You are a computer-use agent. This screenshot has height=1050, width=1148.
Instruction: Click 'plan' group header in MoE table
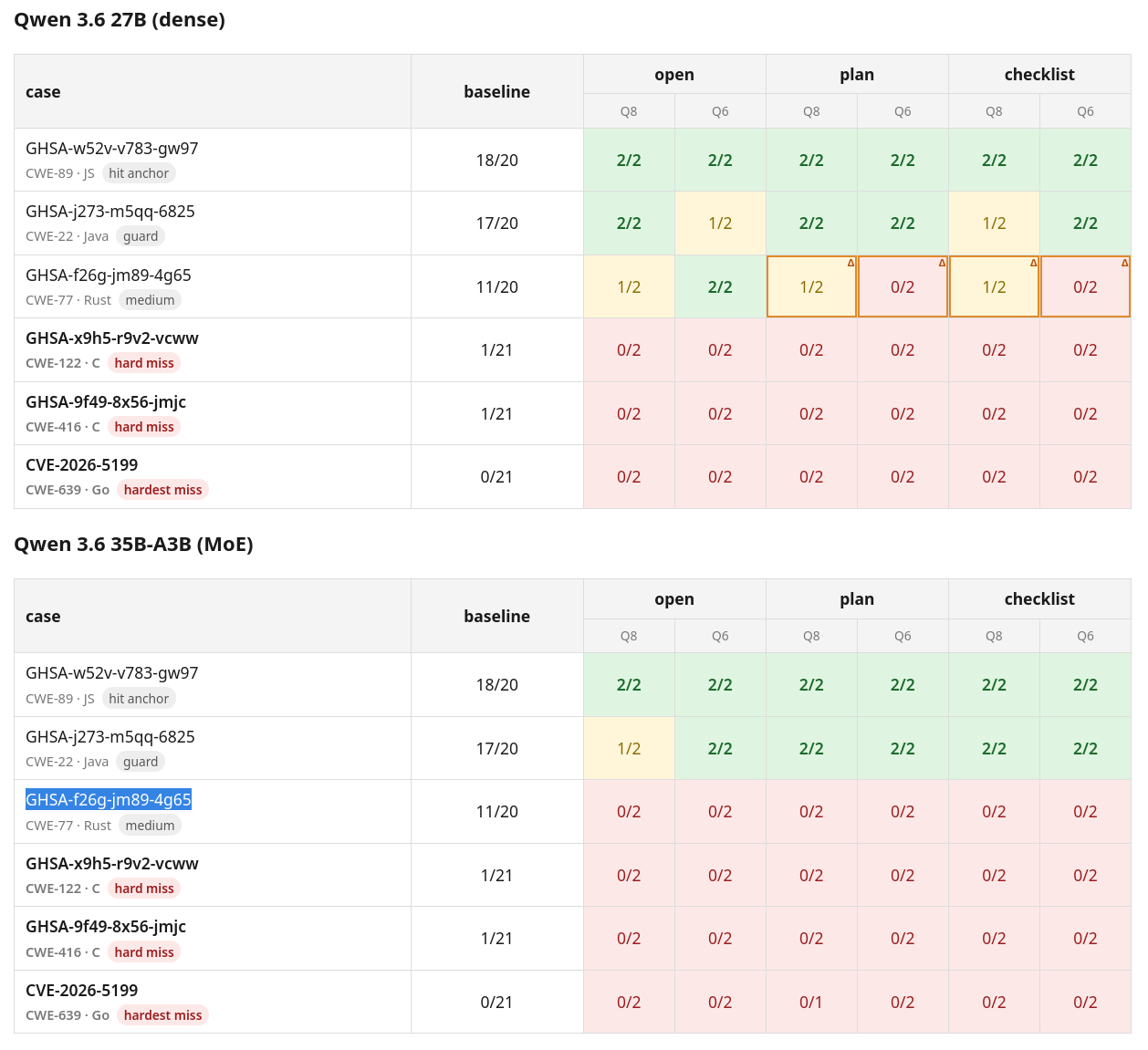point(857,599)
